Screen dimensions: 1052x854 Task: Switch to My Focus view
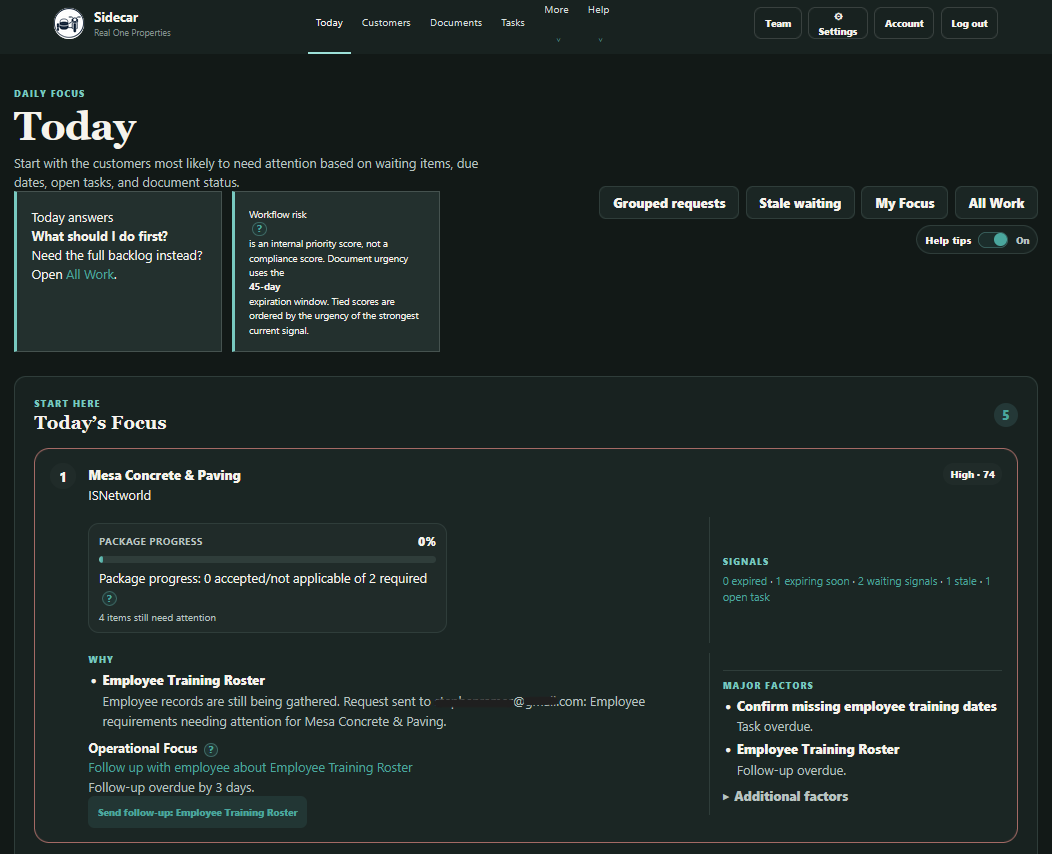(904, 203)
